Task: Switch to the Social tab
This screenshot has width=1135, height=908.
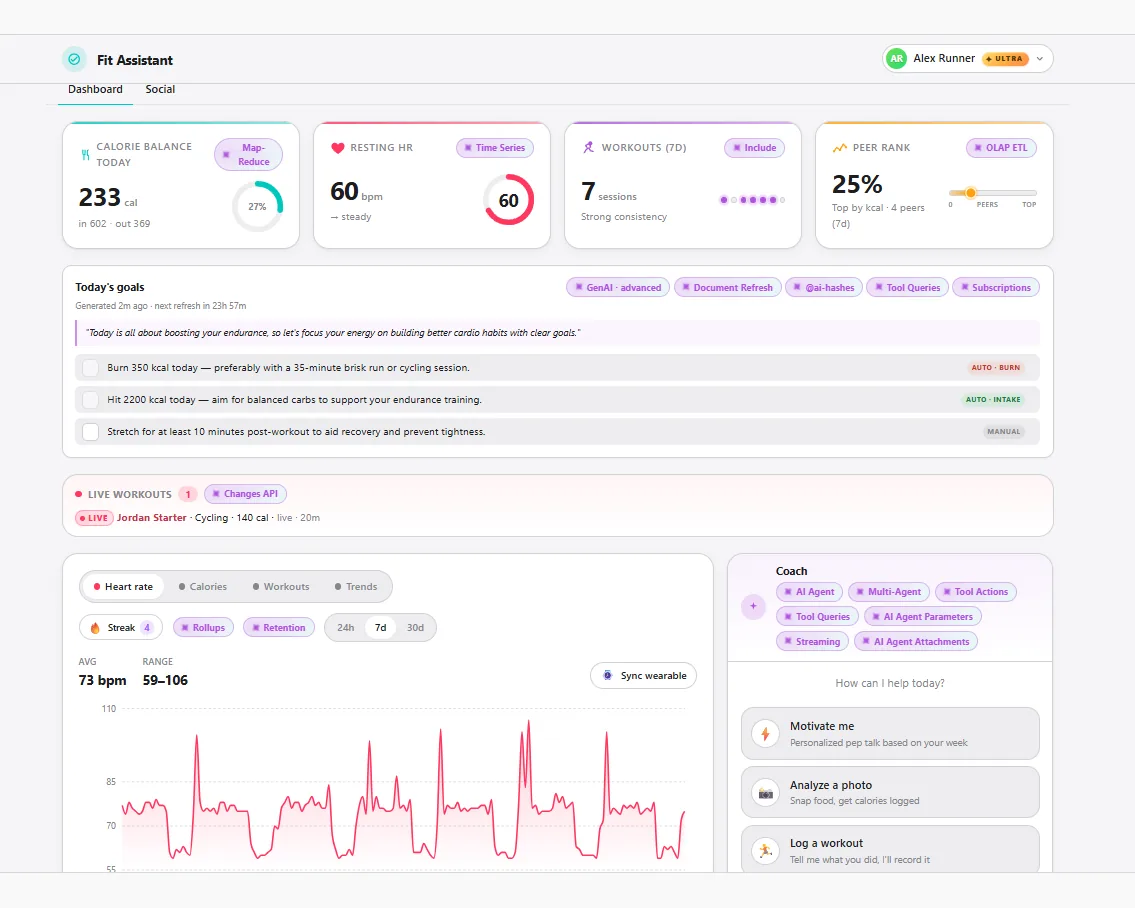Action: point(160,89)
